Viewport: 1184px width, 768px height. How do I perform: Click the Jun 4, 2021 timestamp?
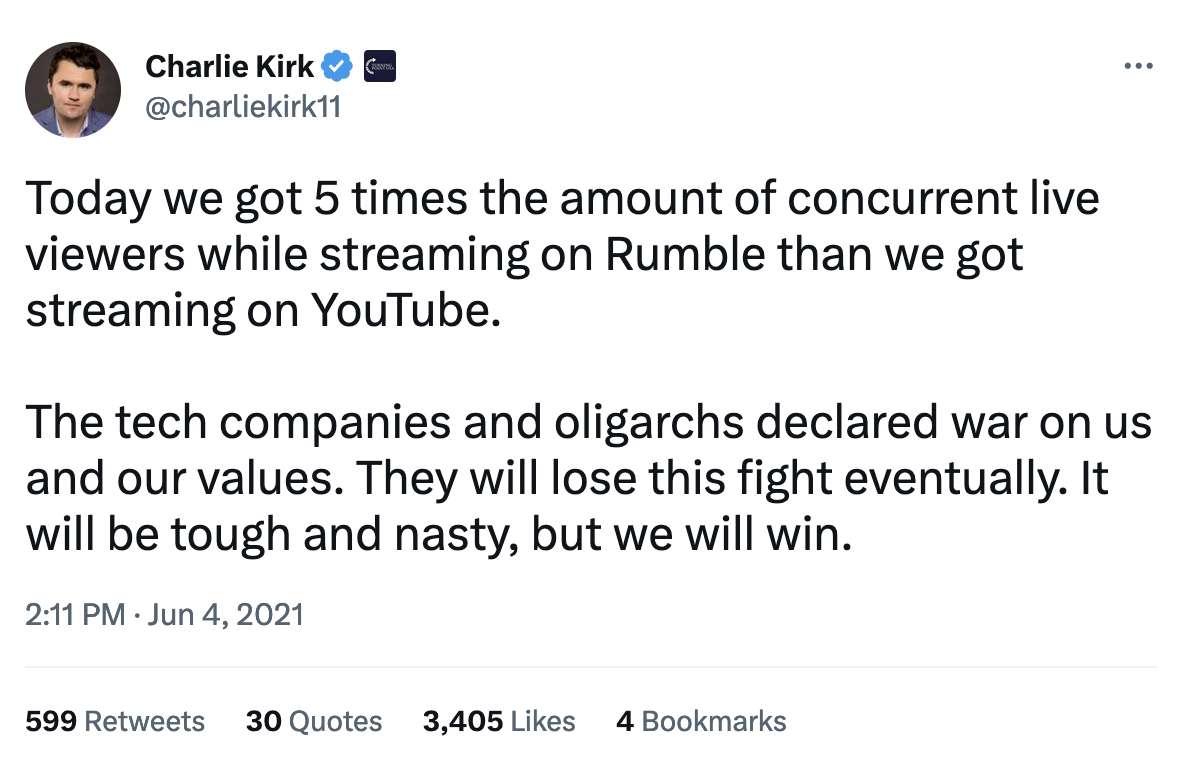tap(225, 614)
